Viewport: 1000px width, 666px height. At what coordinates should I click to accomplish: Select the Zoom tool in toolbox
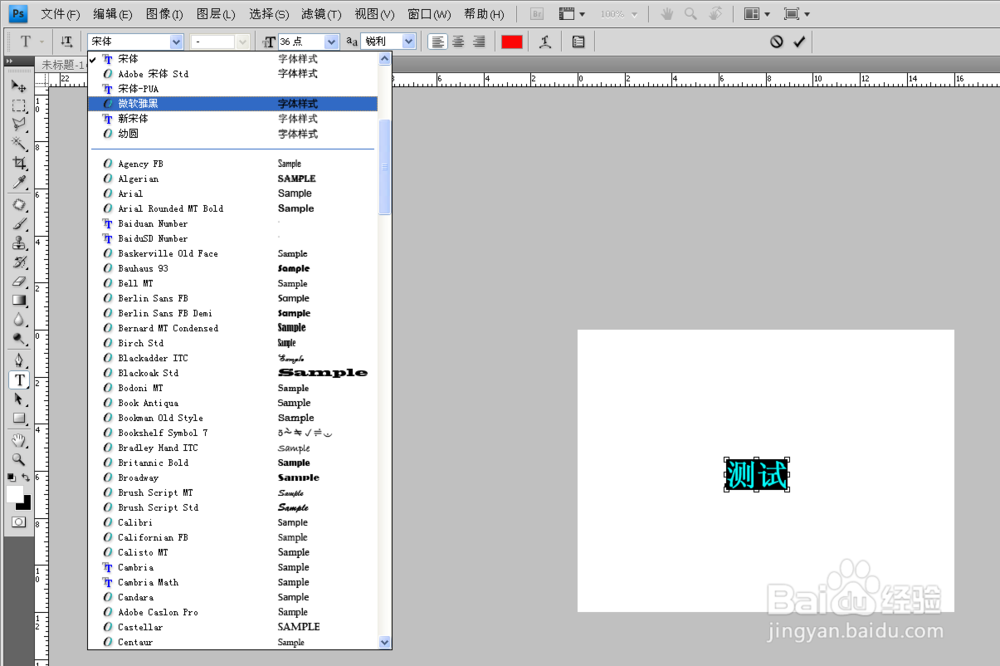18,459
